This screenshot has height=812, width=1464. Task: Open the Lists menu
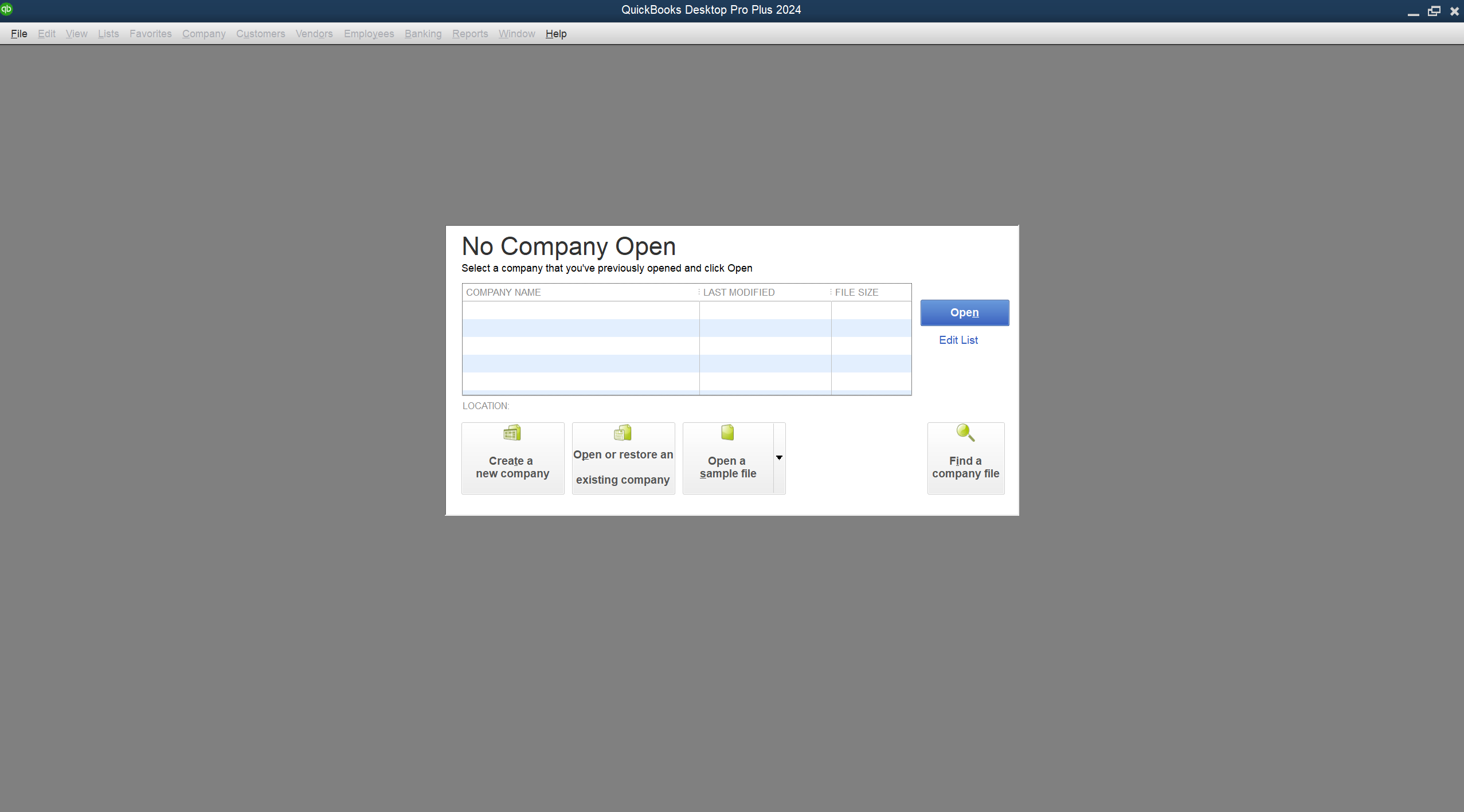(108, 34)
